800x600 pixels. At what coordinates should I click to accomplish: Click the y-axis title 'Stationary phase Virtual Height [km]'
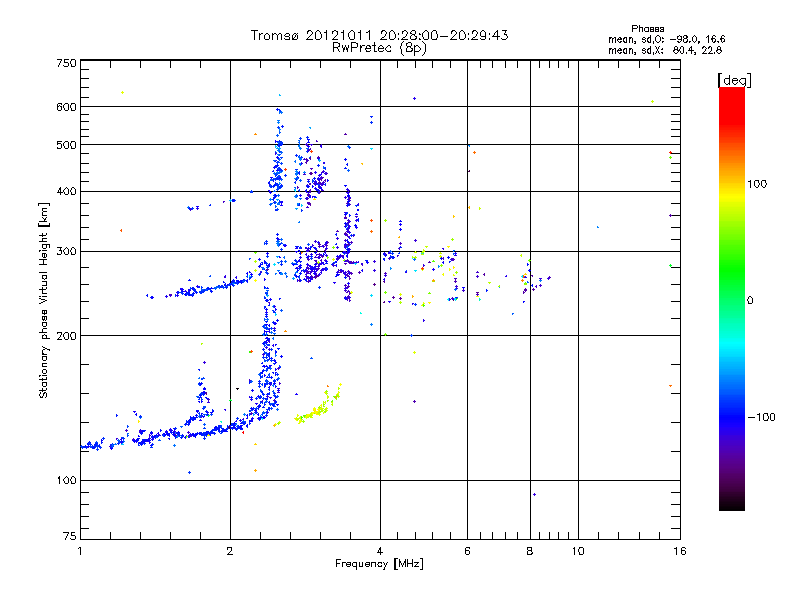tap(43, 300)
